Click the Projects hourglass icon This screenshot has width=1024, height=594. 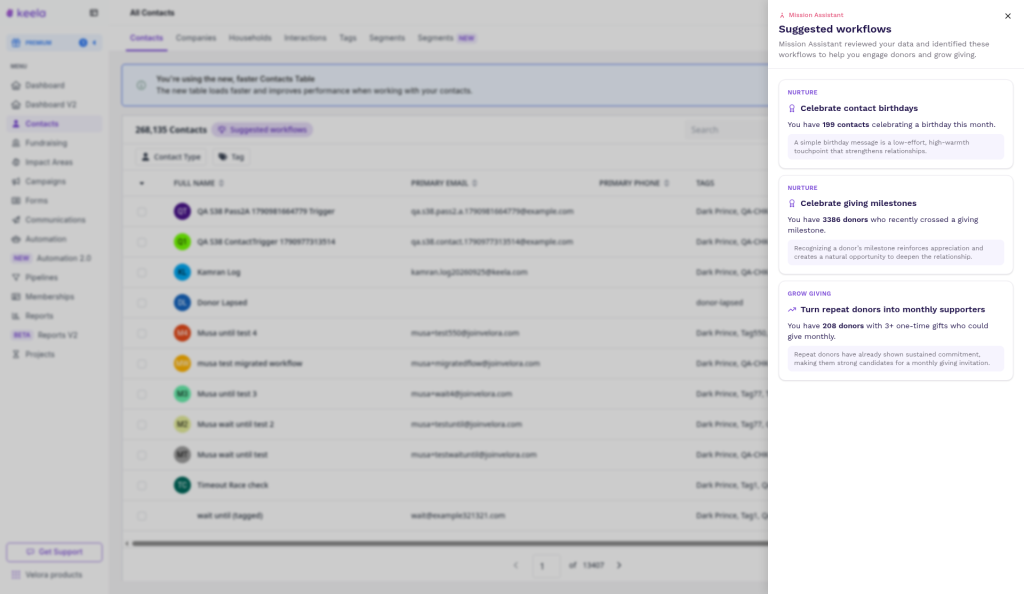click(x=16, y=354)
